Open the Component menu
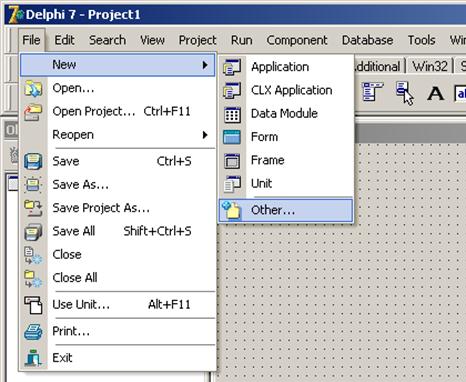Screen dimensions: 466x382 click(x=297, y=40)
